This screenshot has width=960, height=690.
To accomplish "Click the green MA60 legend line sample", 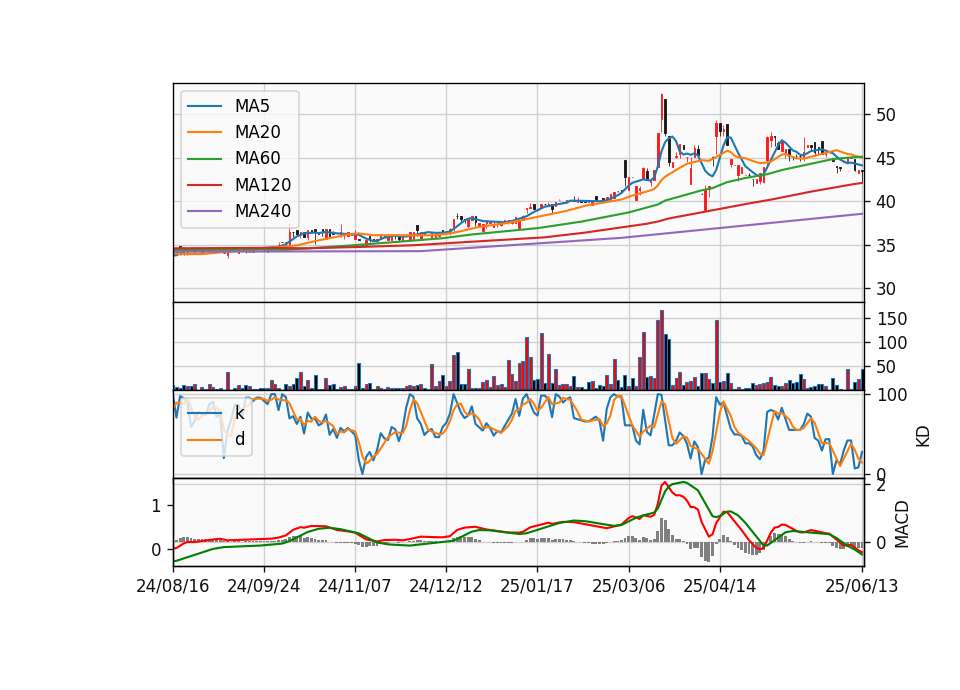I will click(204, 159).
